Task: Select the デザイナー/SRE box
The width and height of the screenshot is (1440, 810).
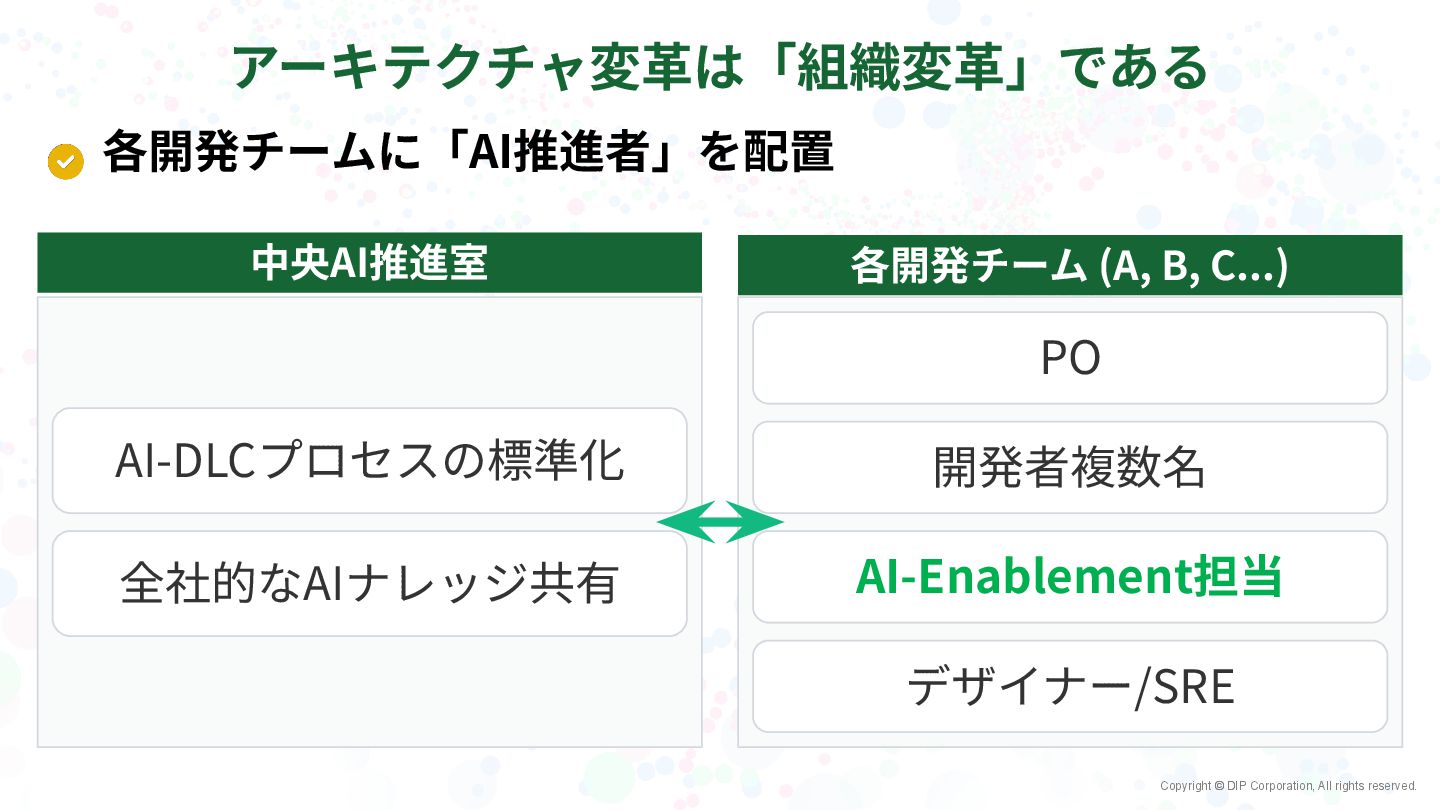Action: point(1069,686)
